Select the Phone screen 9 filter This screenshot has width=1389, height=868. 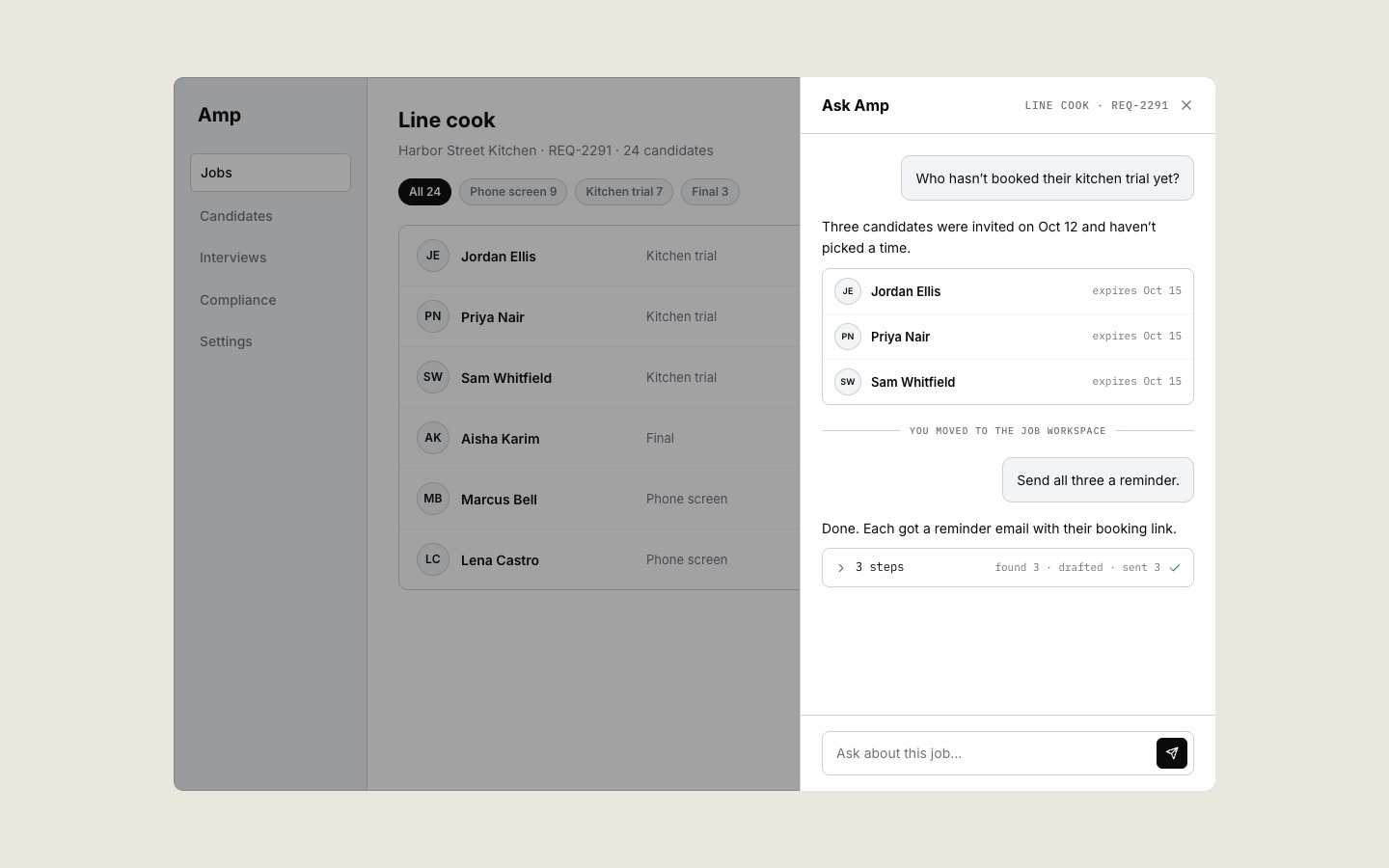(513, 192)
